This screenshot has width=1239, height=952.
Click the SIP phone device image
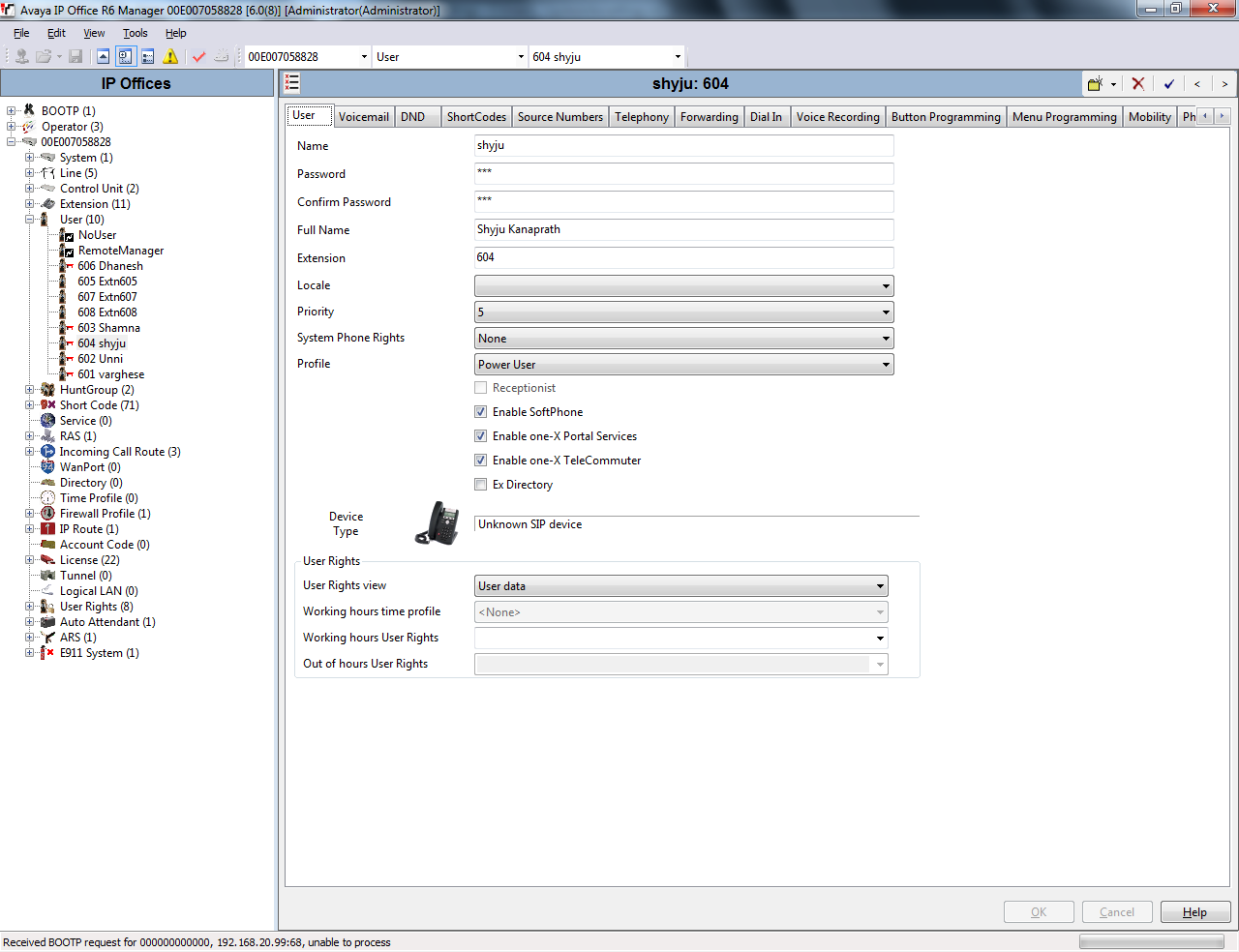click(x=438, y=523)
